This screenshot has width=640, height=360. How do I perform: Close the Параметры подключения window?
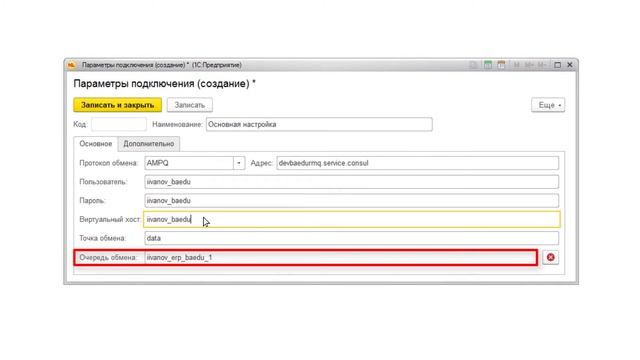tap(570, 65)
